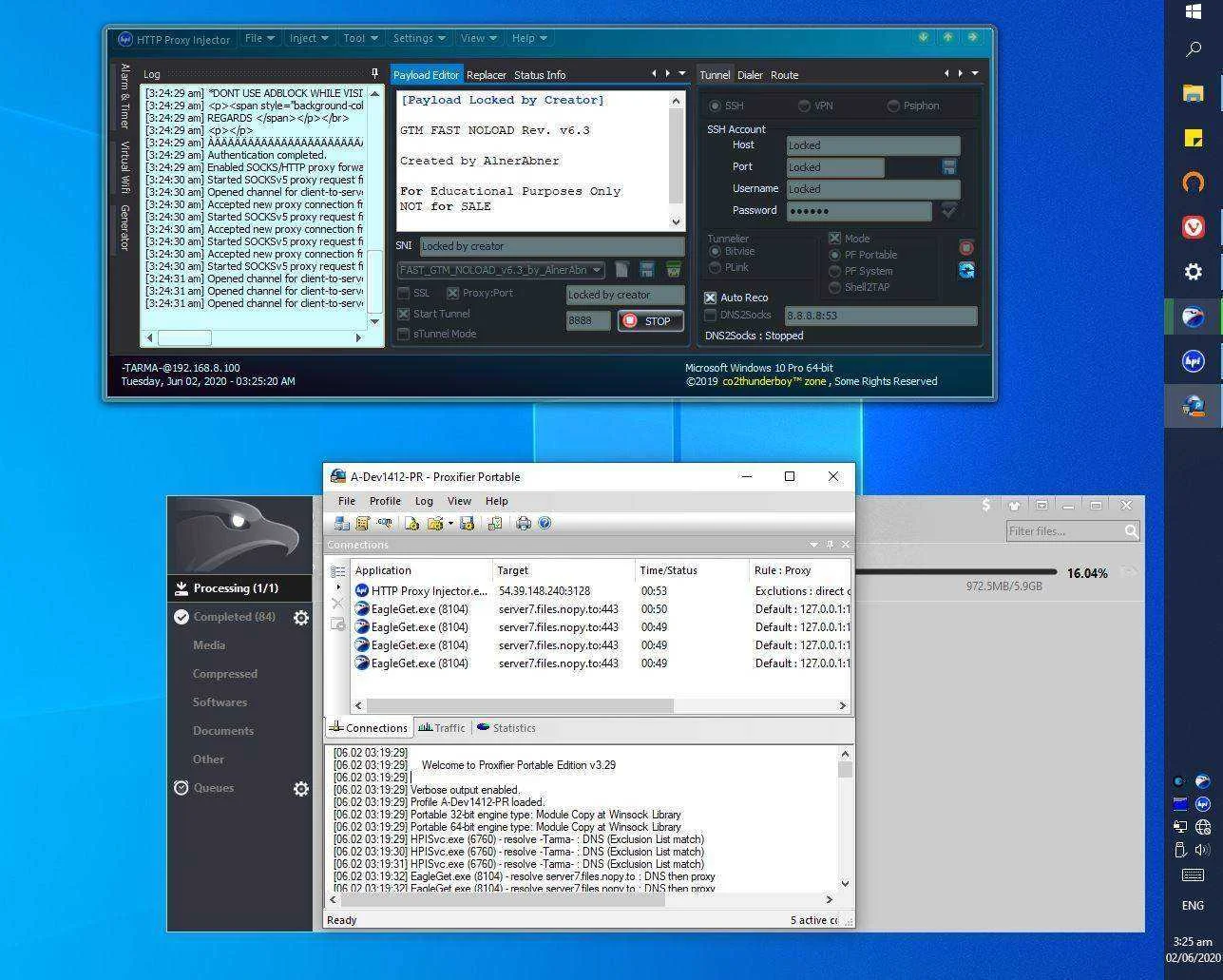The height and width of the screenshot is (980, 1223).
Task: Open the Softwares category in EagleGet
Action: tap(220, 702)
